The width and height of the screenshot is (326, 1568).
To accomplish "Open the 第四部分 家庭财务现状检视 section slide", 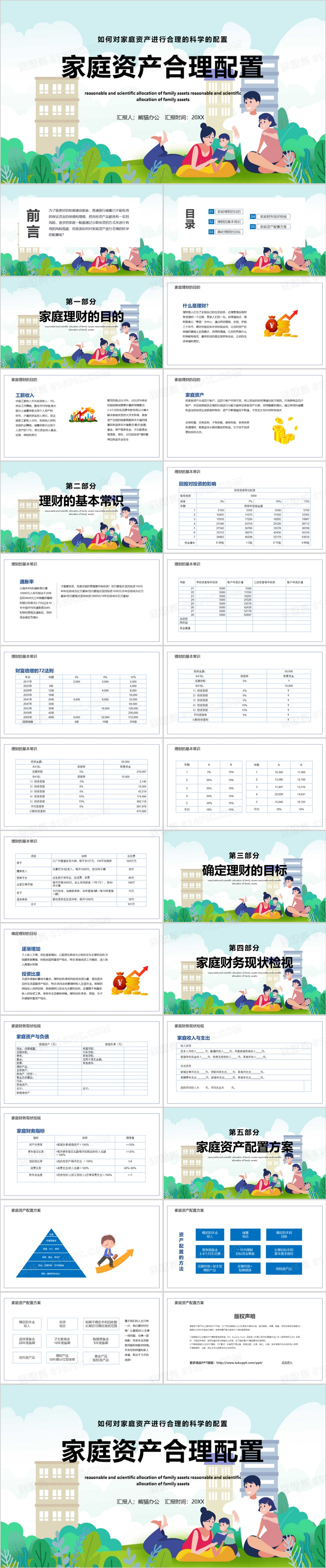I will pyautogui.click(x=244, y=969).
